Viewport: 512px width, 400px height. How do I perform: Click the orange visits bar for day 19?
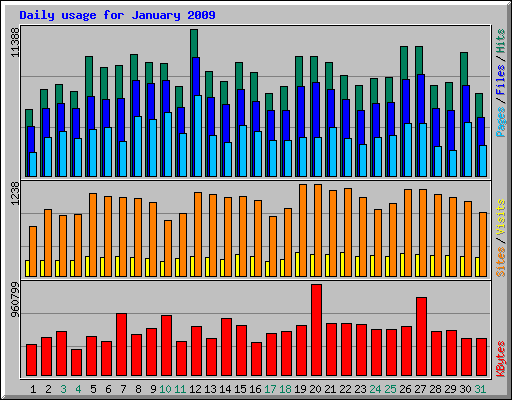coord(303,230)
